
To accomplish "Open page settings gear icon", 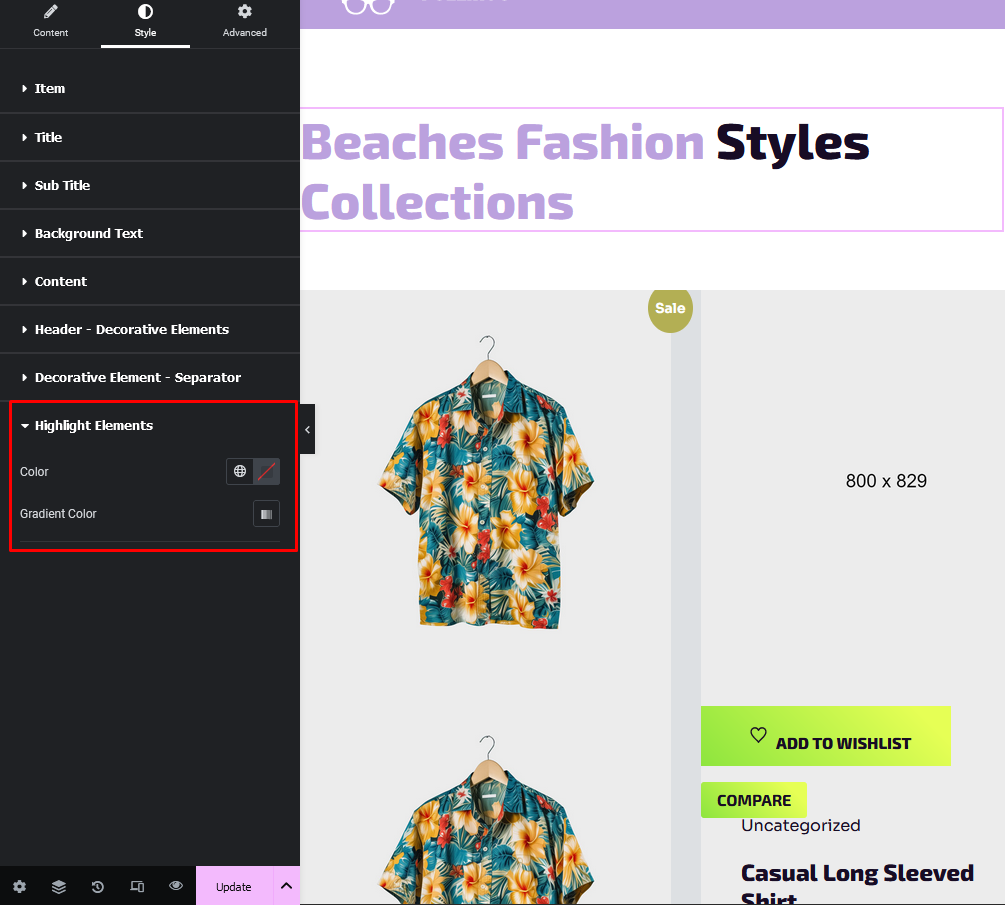I will pos(19,886).
